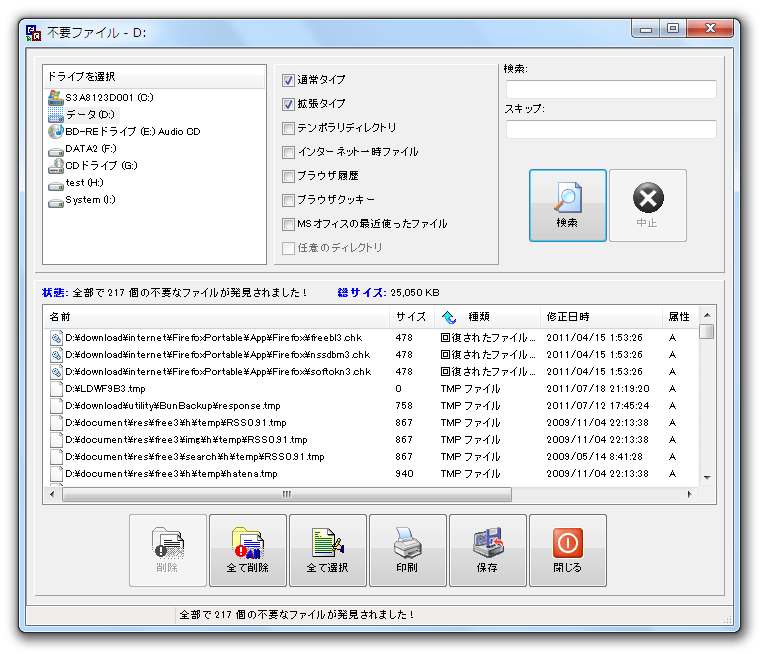763x654 pixels.
Task: Click the disc icon beside BD-RE drive
Action: click(x=56, y=131)
